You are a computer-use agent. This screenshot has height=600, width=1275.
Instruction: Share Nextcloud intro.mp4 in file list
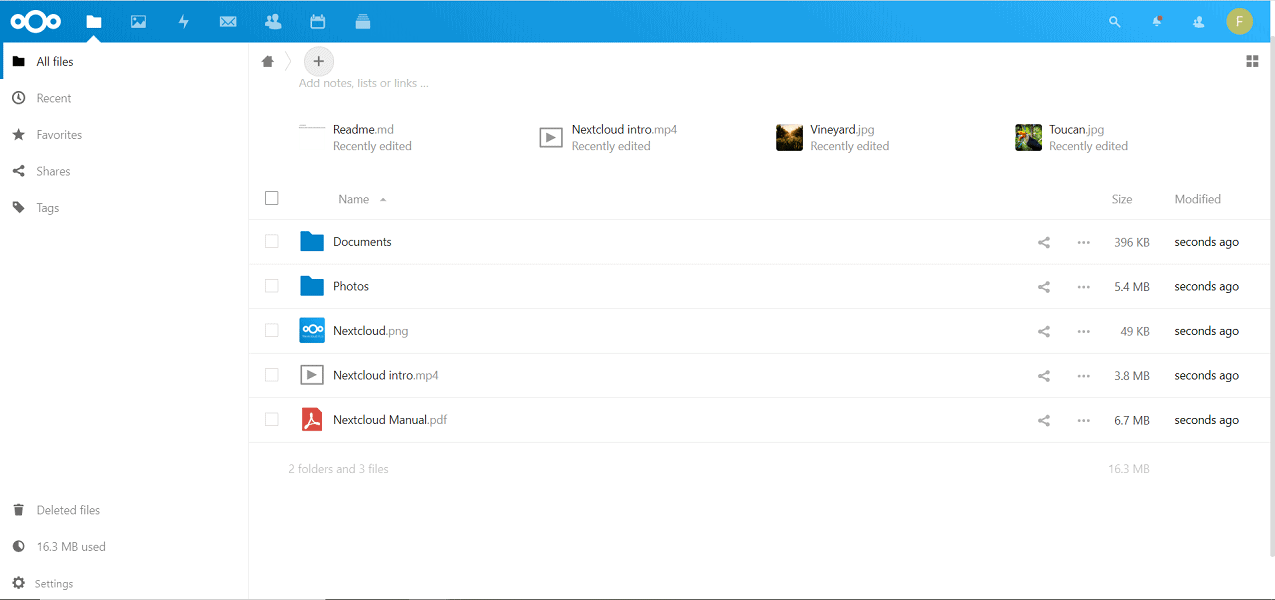[x=1044, y=376]
